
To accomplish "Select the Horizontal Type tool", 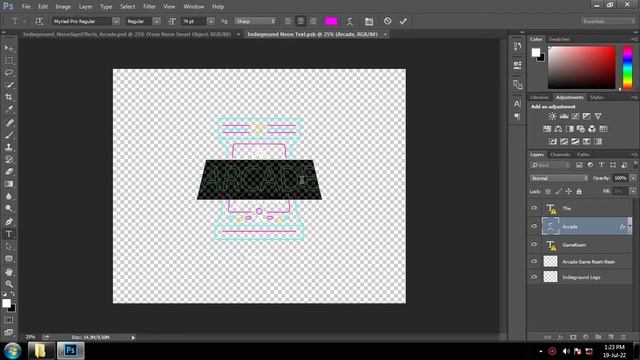I will tap(9, 234).
